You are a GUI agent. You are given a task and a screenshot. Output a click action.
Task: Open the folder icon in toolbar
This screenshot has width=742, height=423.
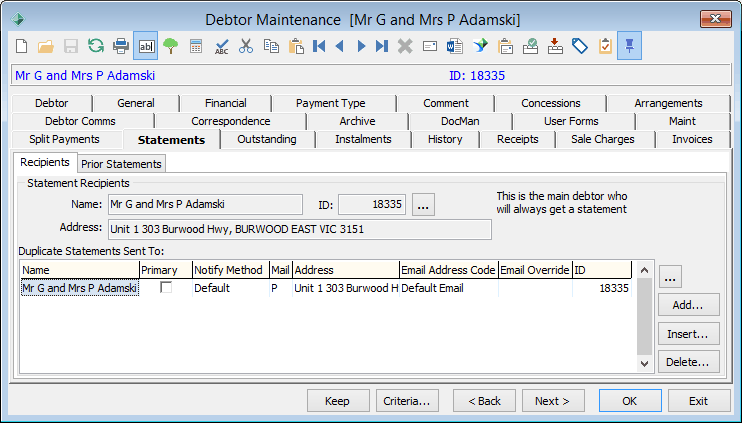coord(46,46)
